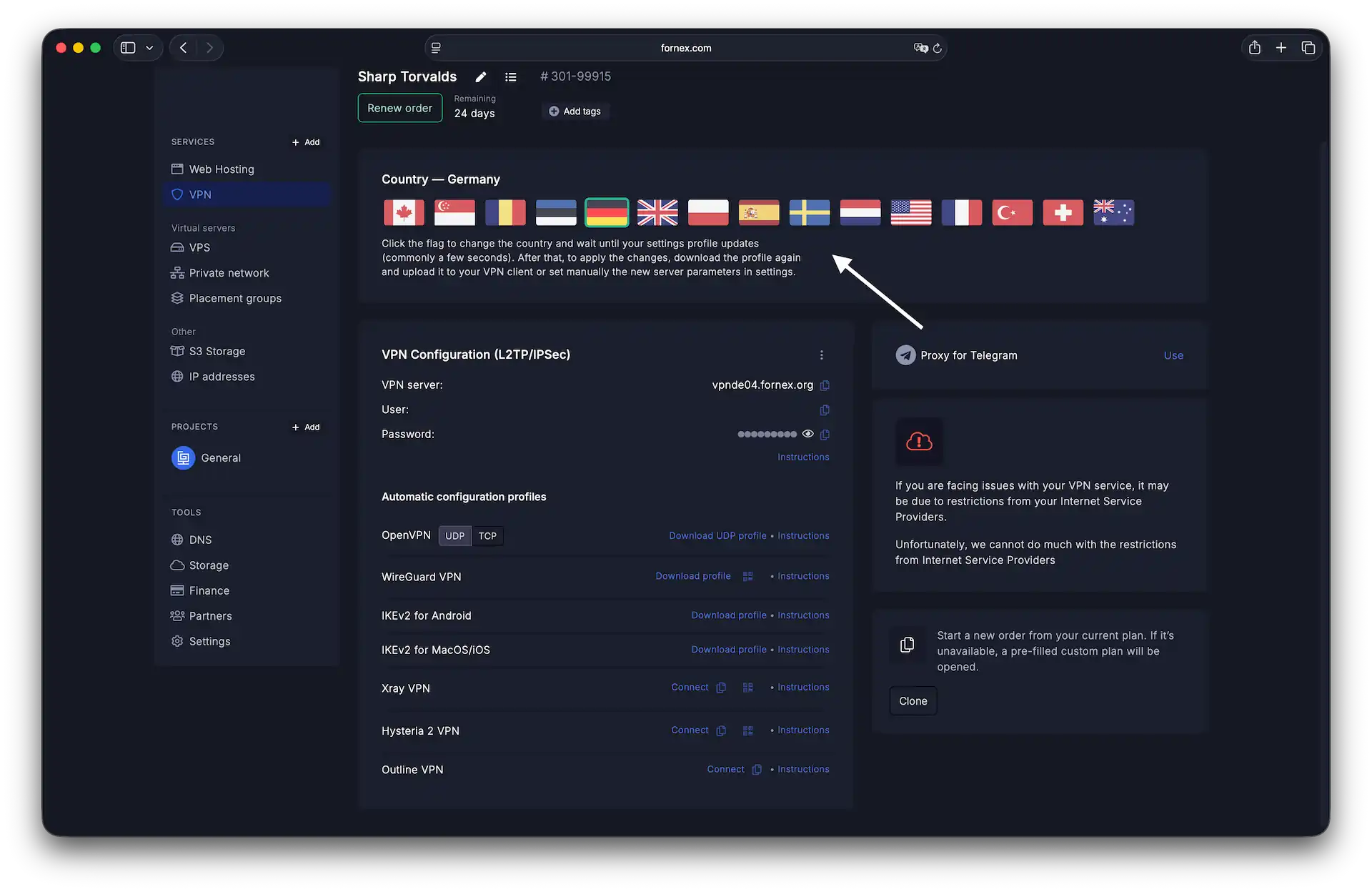Click Use for Telegram proxy
Viewport: 1372px width, 892px height.
[1173, 355]
